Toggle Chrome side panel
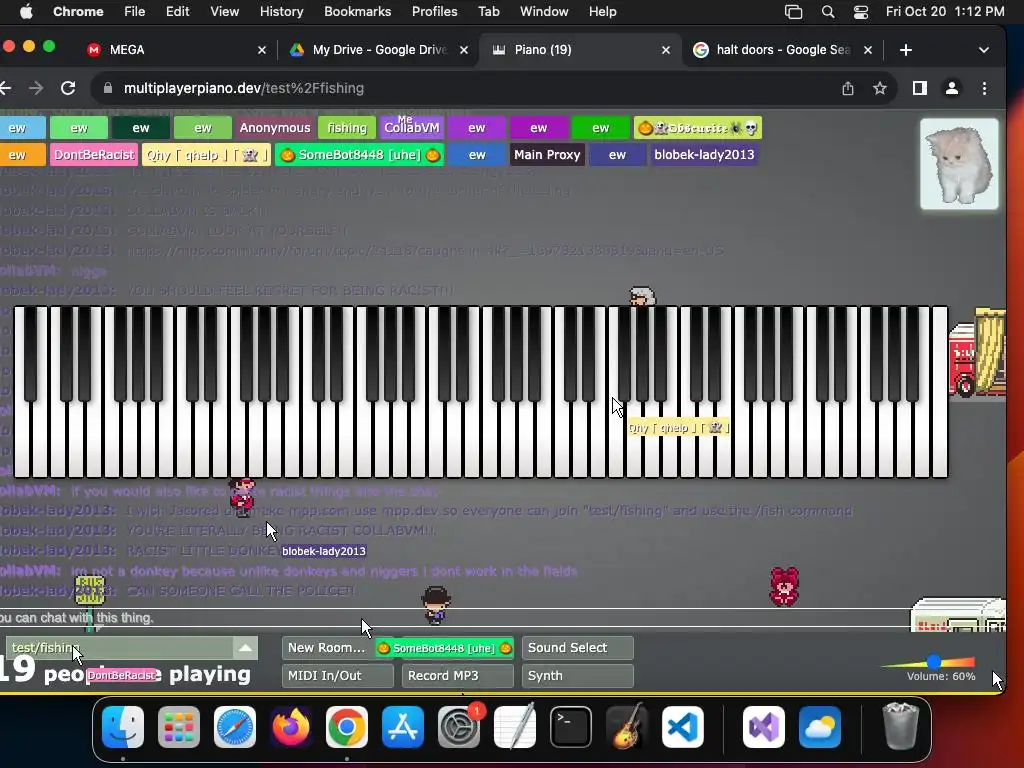Viewport: 1024px width, 768px height. 920,88
